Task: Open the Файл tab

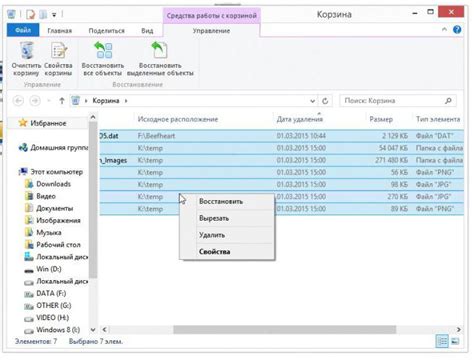Action: pyautogui.click(x=23, y=30)
